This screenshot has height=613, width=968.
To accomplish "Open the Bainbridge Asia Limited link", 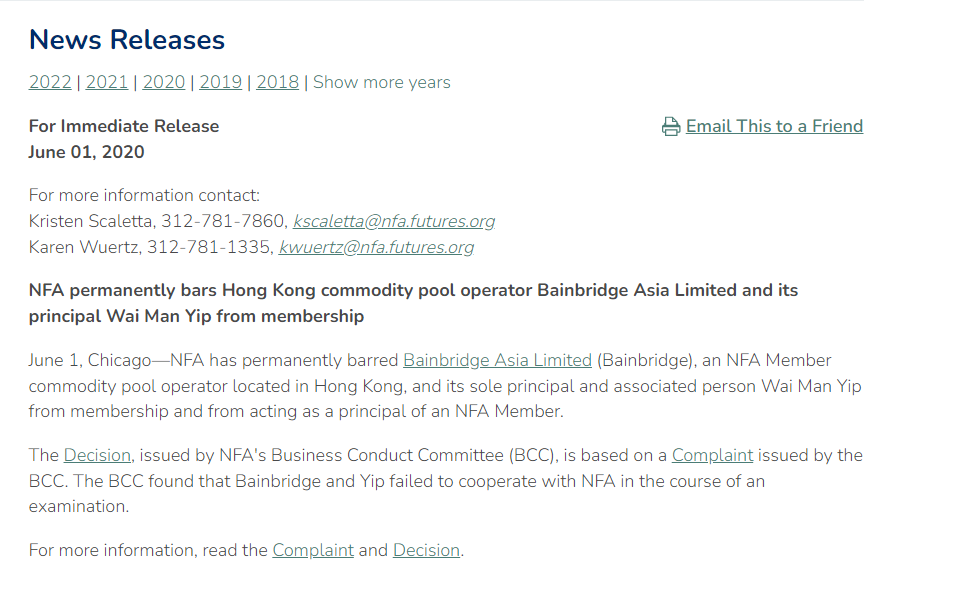I will [x=497, y=361].
